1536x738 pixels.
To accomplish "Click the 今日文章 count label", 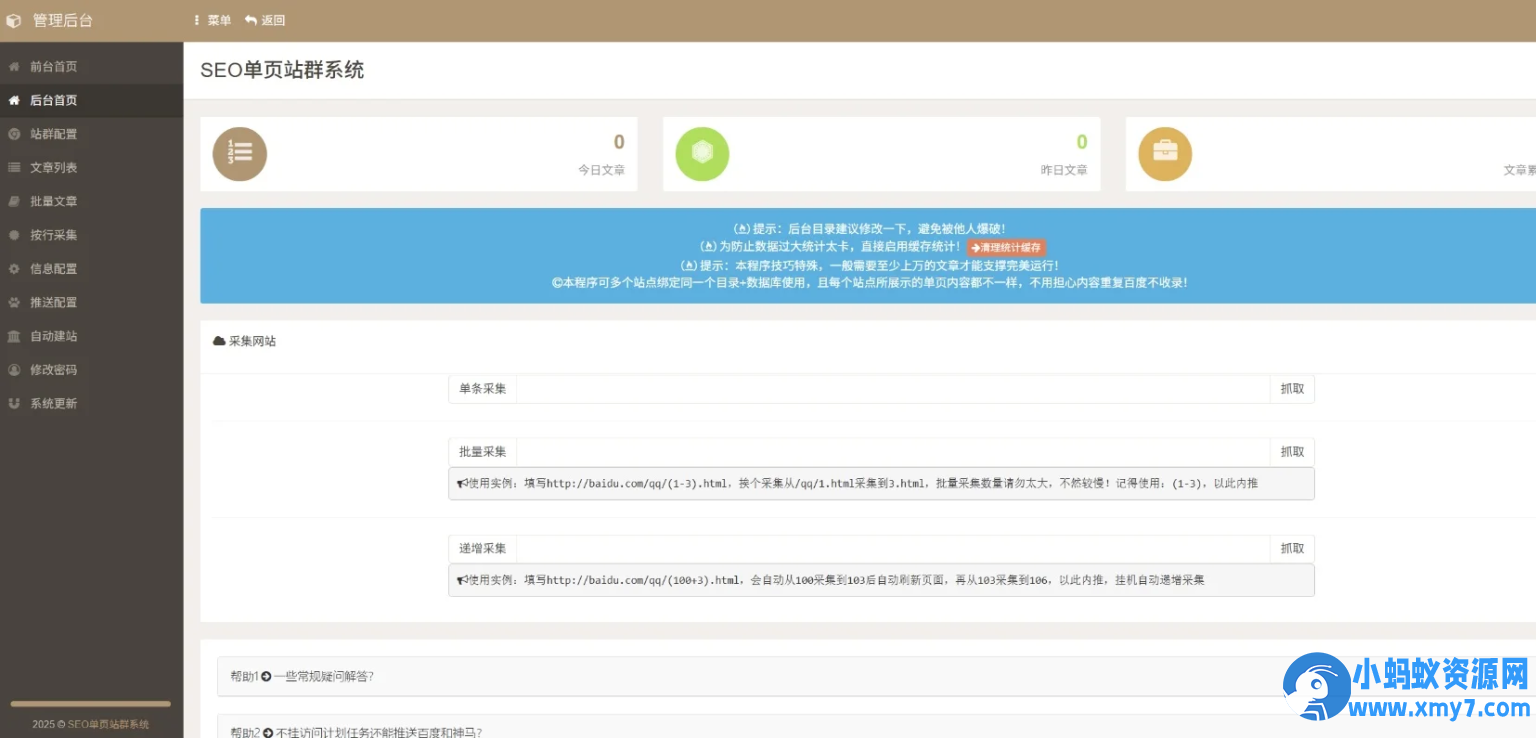I will (x=601, y=170).
